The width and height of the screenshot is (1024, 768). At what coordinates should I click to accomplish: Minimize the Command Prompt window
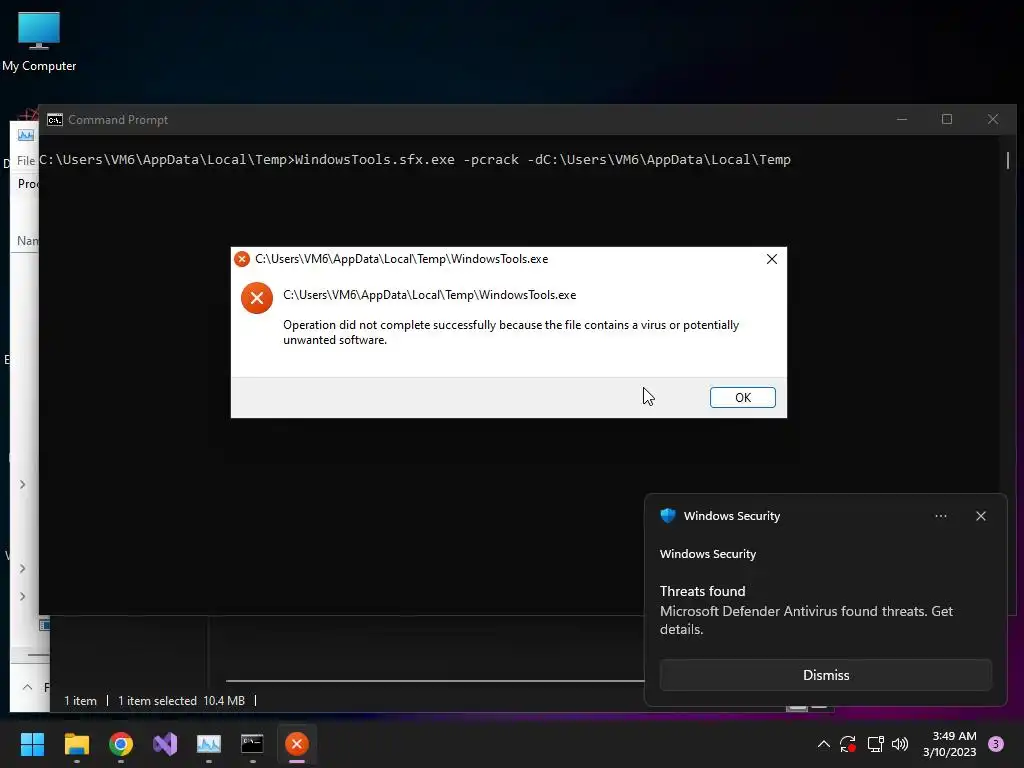[902, 120]
